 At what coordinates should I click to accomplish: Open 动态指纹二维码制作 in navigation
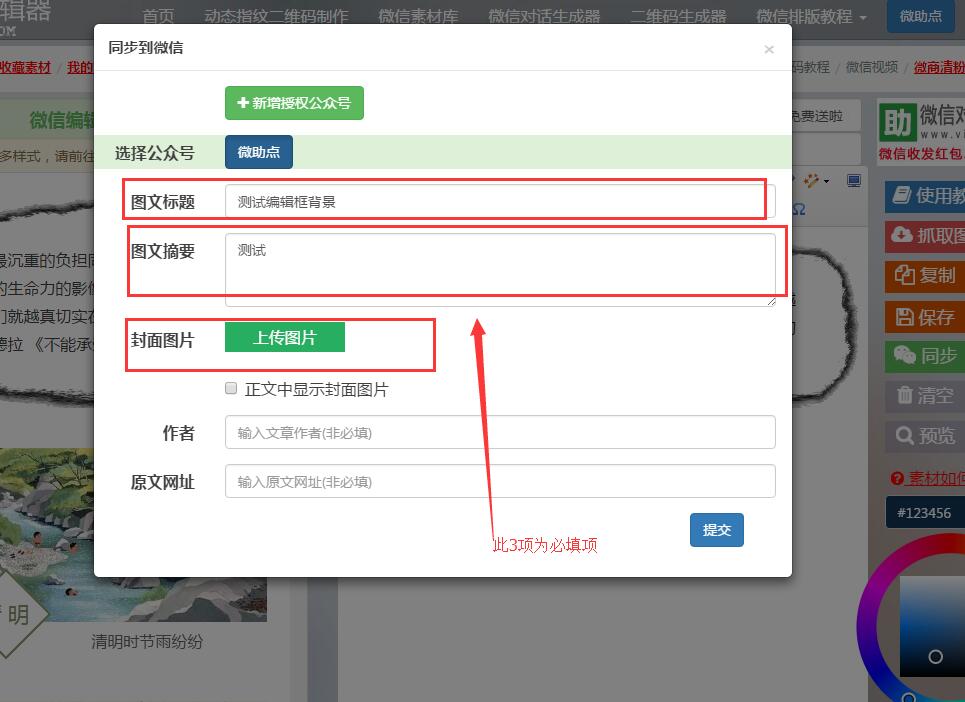[276, 16]
